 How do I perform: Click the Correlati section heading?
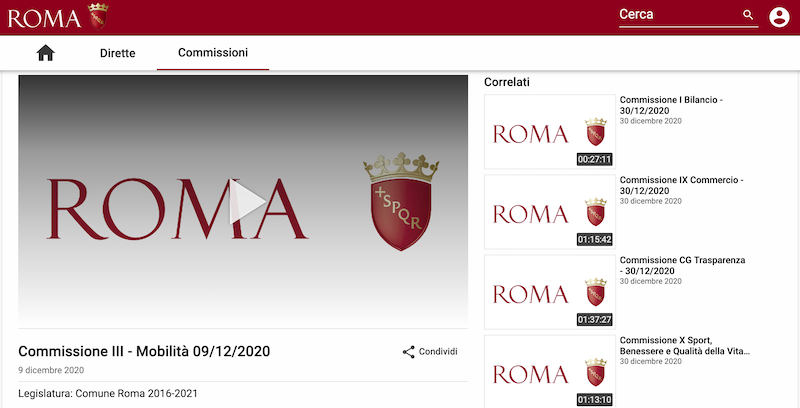click(507, 82)
